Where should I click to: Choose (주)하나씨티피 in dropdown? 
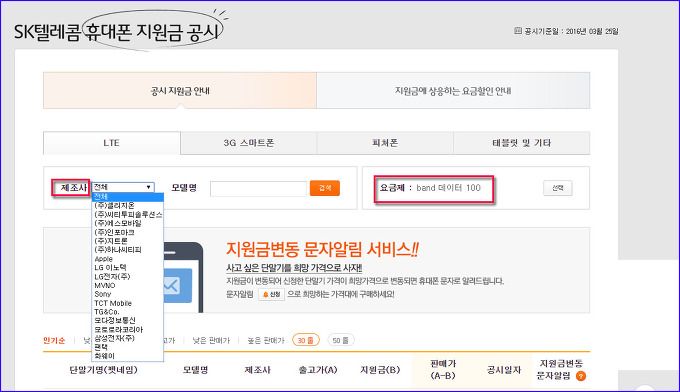tap(128, 250)
